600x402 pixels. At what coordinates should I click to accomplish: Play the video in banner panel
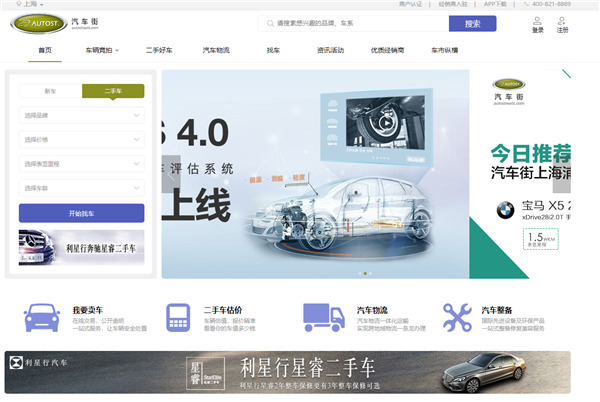tap(386, 123)
